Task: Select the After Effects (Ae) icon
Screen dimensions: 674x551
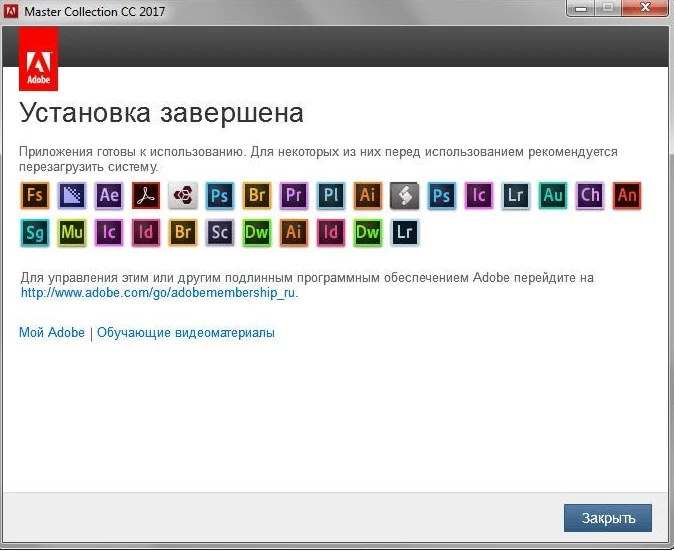Action: tap(109, 196)
